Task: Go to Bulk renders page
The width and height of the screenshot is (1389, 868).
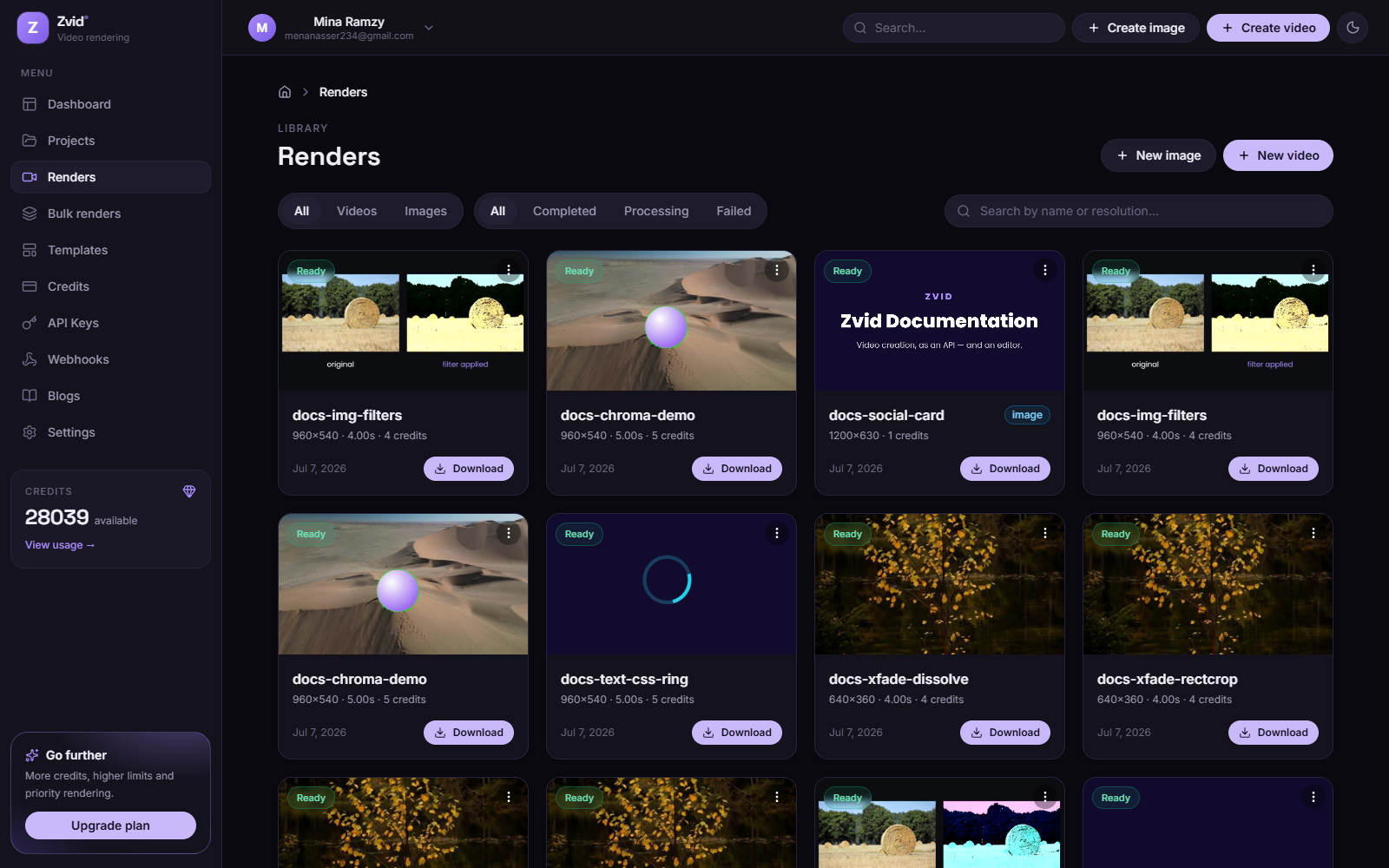Action: [110, 214]
